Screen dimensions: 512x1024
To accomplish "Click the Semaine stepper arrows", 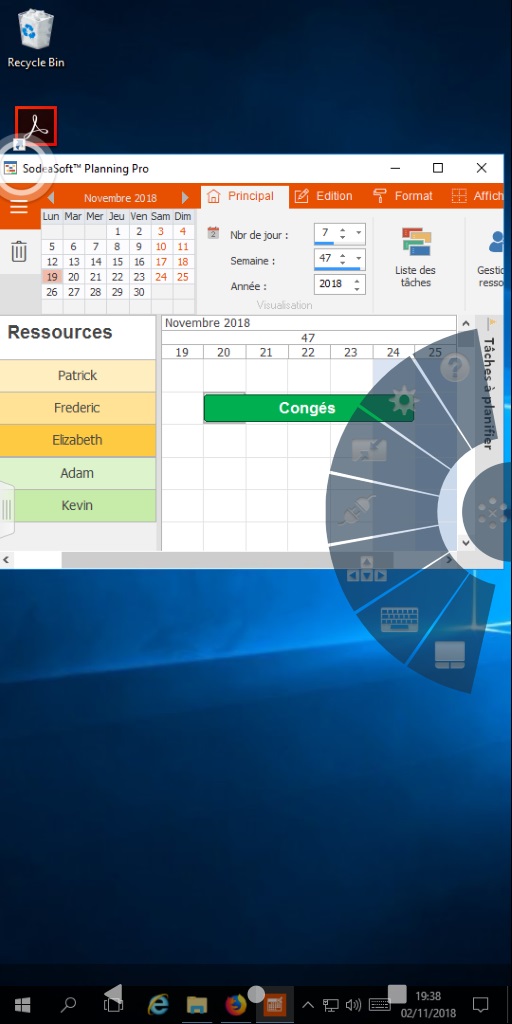I will click(343, 259).
